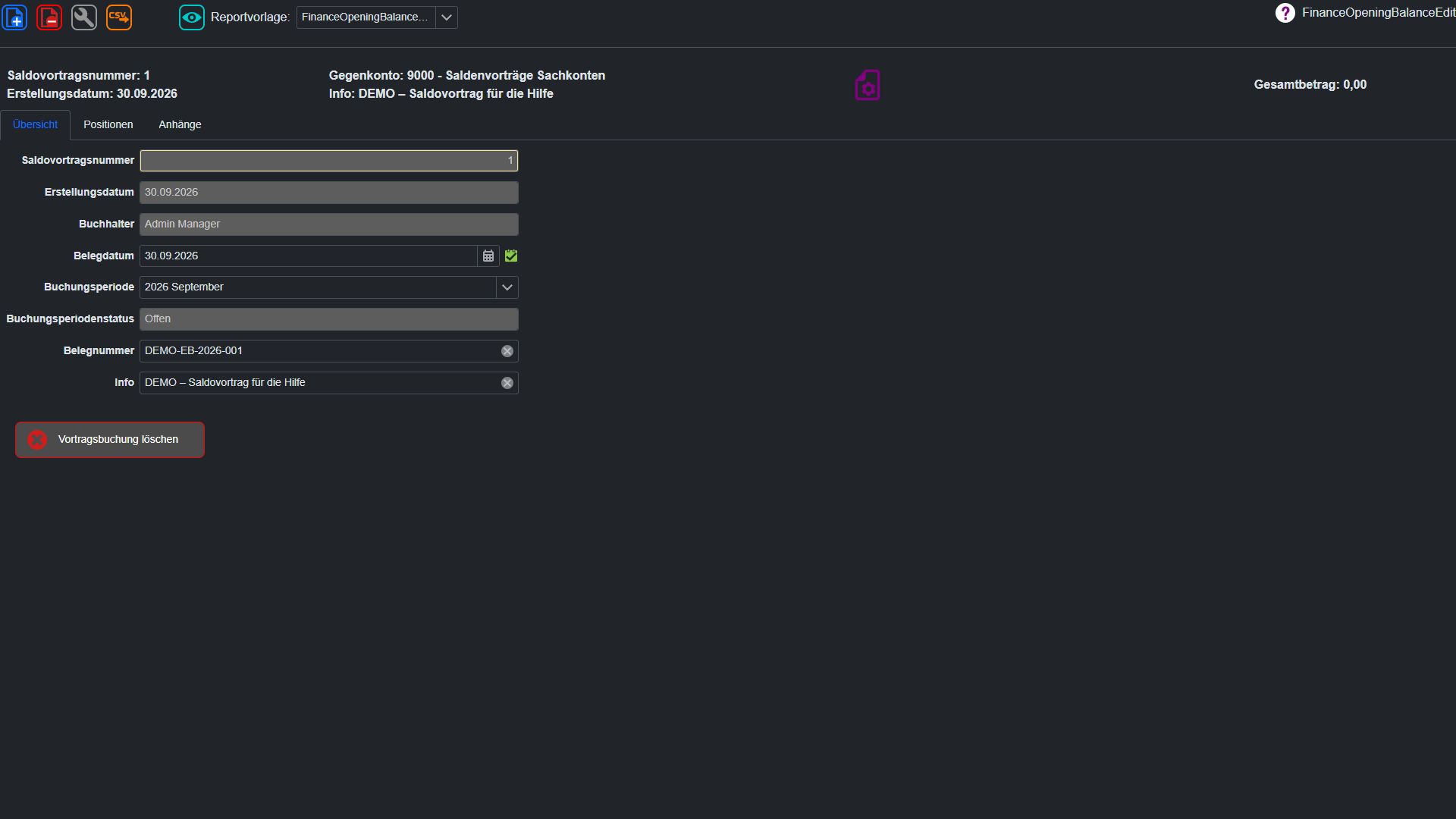Open the Anhänge tab
Screen dimensions: 1456x819
[180, 124]
